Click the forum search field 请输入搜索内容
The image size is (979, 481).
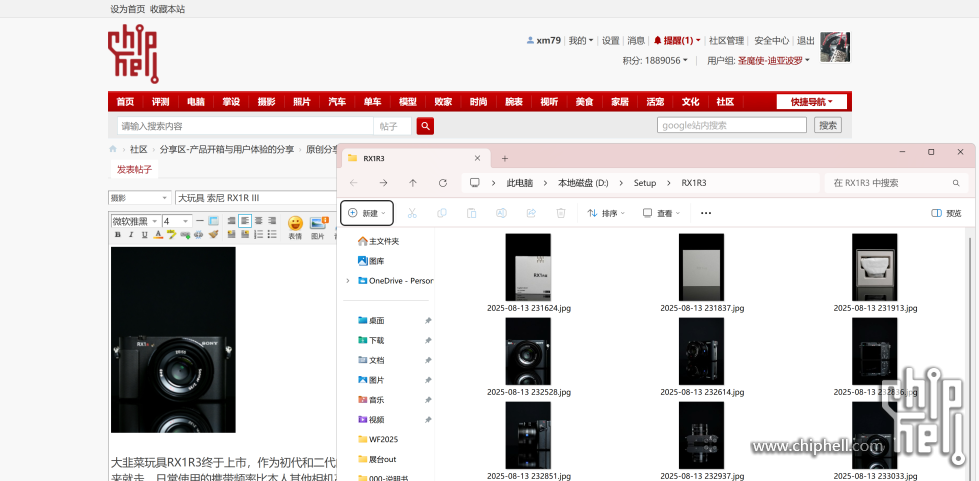coord(245,126)
